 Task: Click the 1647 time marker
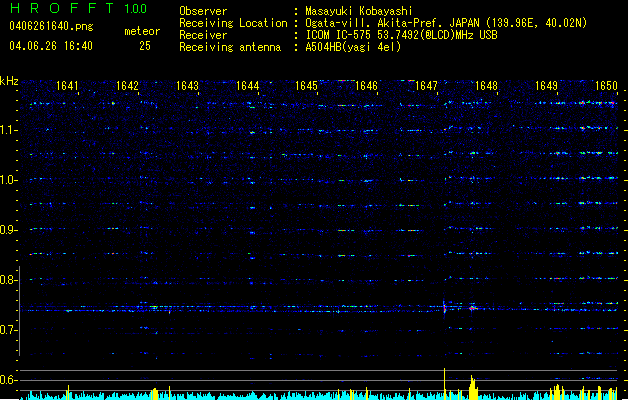[426, 85]
